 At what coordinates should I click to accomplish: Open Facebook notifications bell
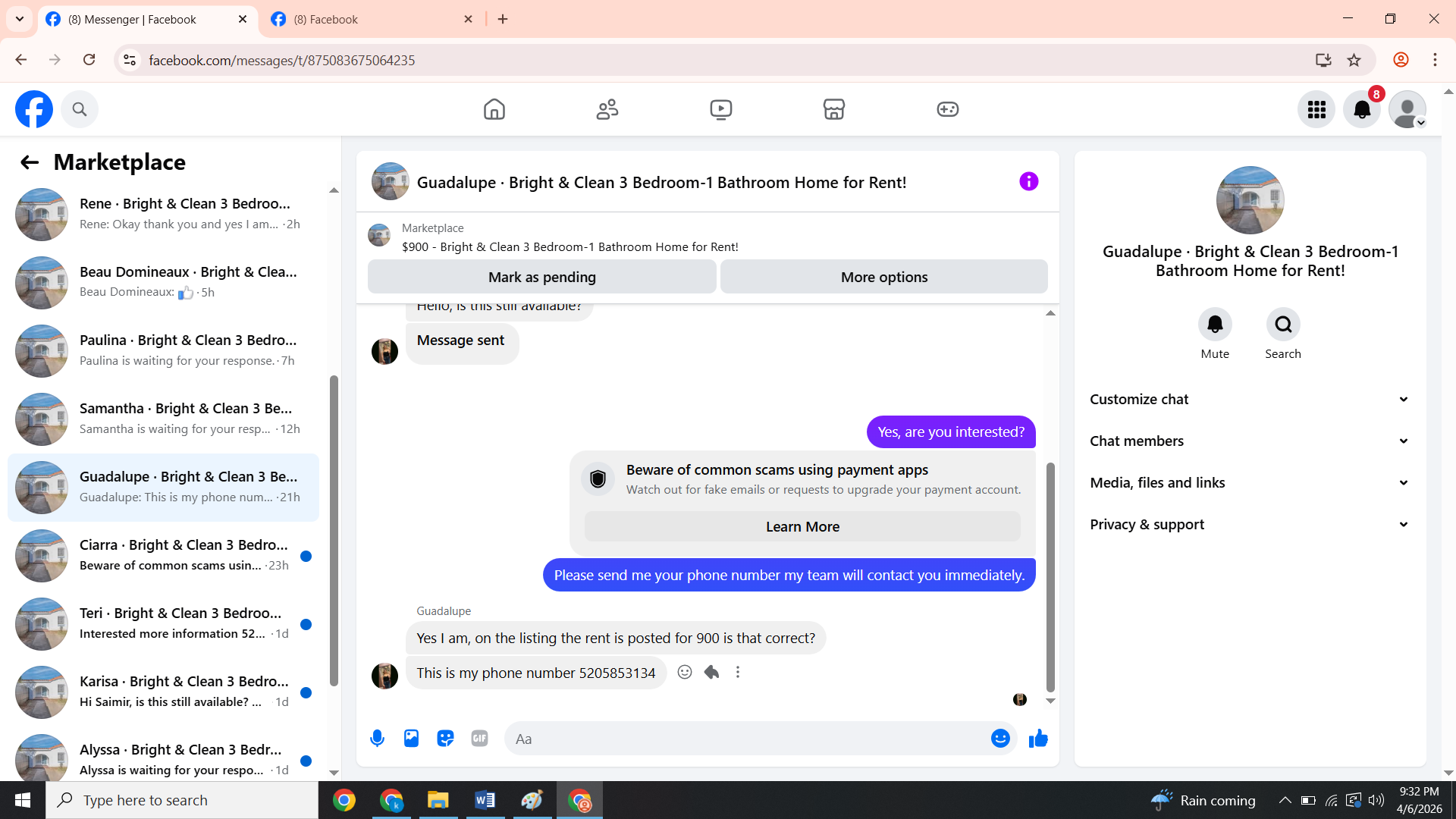coord(1362,110)
